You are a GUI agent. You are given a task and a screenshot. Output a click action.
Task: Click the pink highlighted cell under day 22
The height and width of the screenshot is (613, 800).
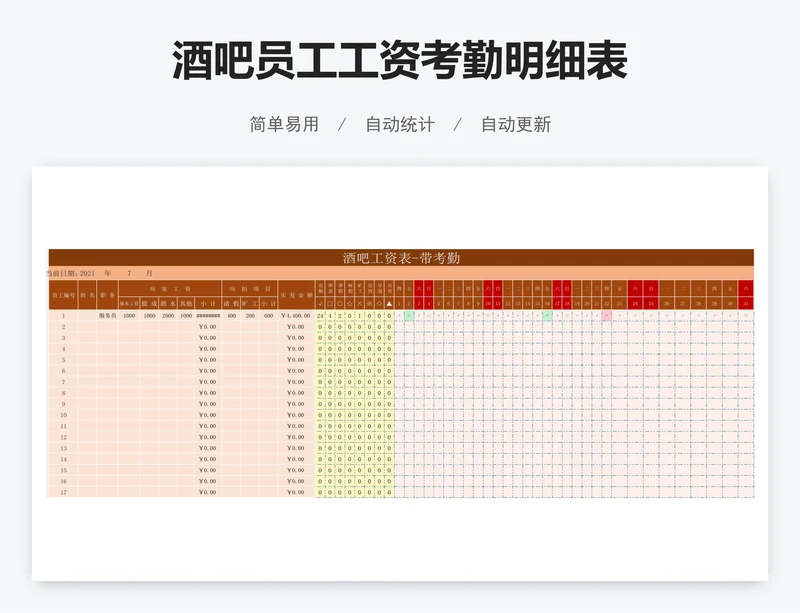coord(607,316)
